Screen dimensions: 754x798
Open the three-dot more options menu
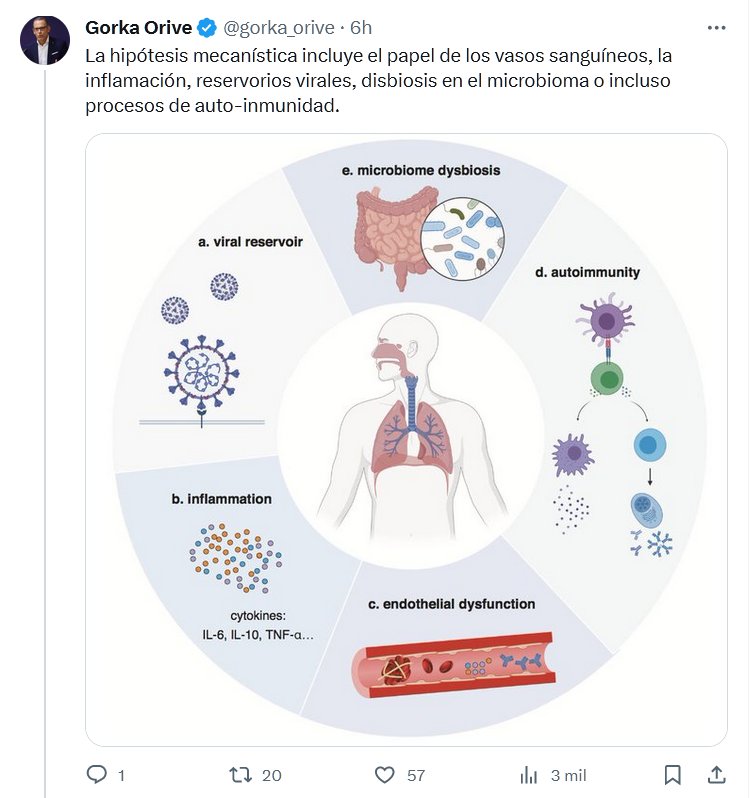click(716, 27)
